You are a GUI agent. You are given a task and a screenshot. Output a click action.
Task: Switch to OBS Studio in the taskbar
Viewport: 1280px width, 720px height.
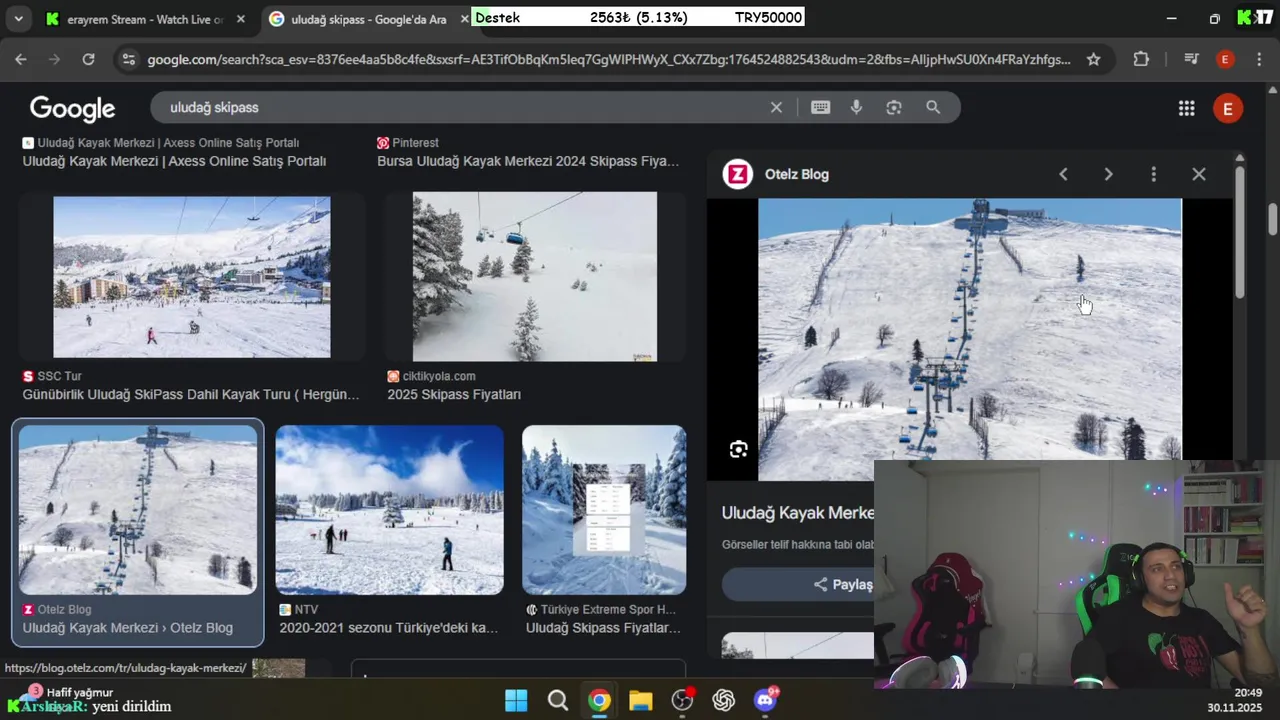click(683, 700)
